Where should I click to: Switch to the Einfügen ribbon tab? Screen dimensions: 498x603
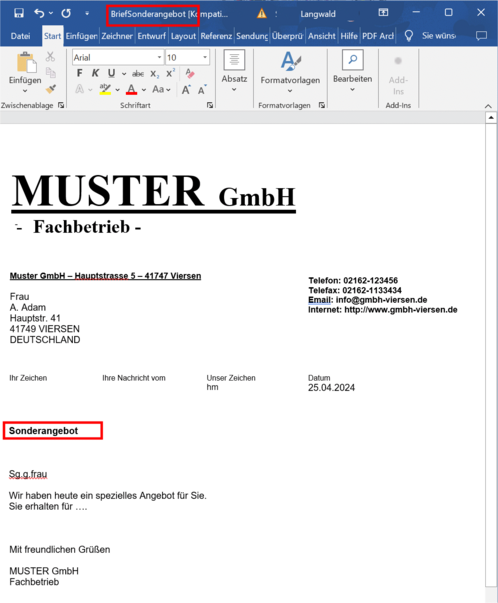click(x=81, y=36)
